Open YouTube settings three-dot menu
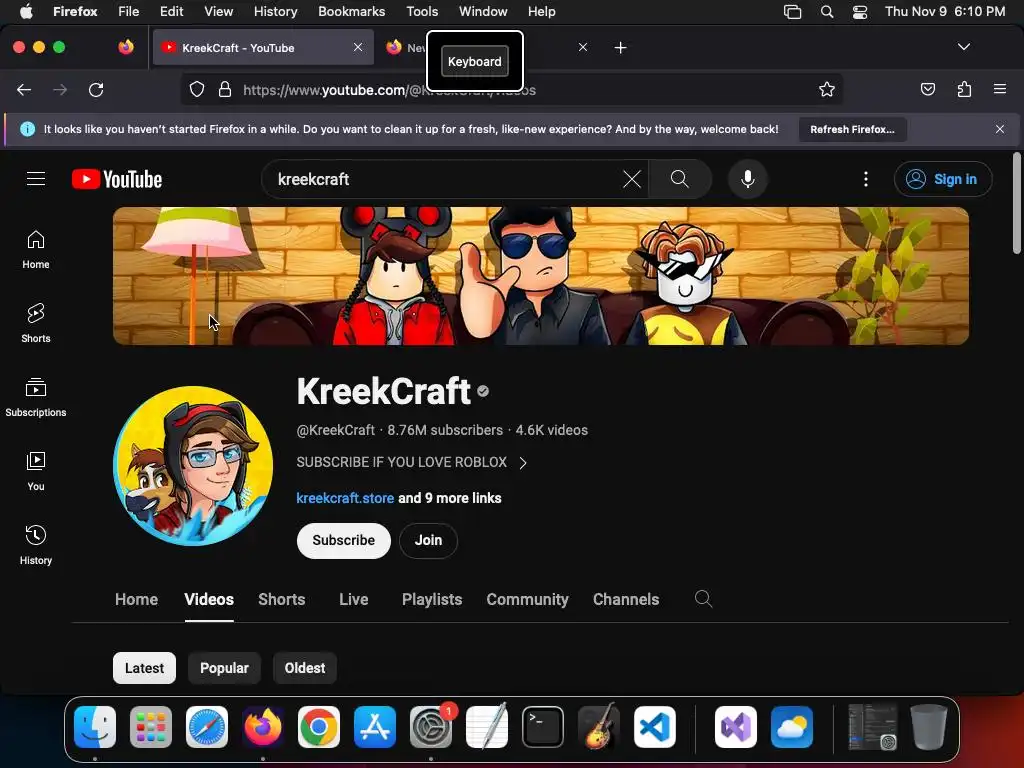Viewport: 1024px width, 768px height. click(x=866, y=179)
